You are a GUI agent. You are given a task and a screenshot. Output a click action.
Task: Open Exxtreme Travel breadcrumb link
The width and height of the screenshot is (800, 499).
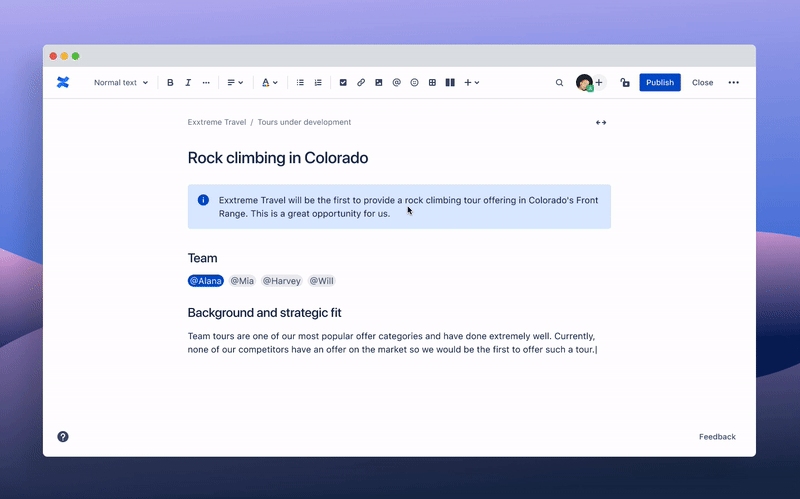pyautogui.click(x=217, y=122)
